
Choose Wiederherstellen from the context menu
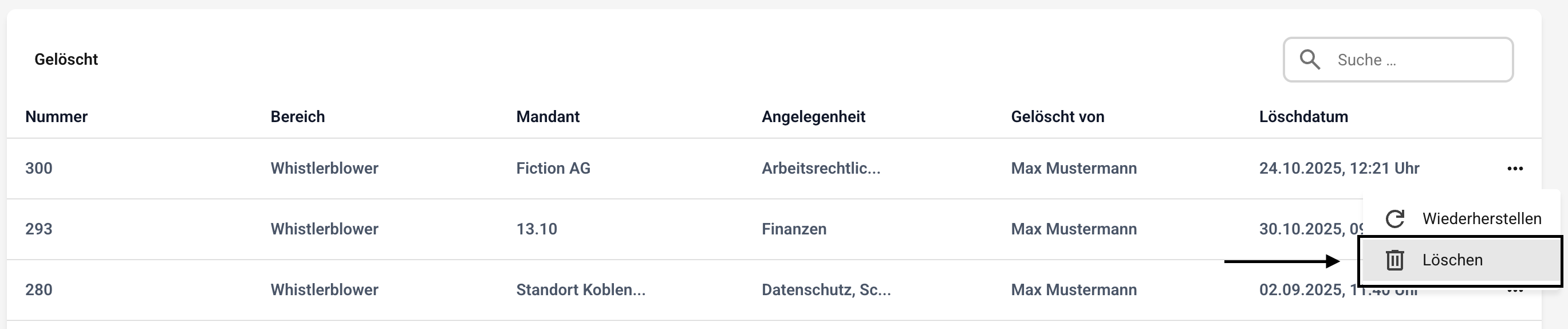coord(1481,219)
